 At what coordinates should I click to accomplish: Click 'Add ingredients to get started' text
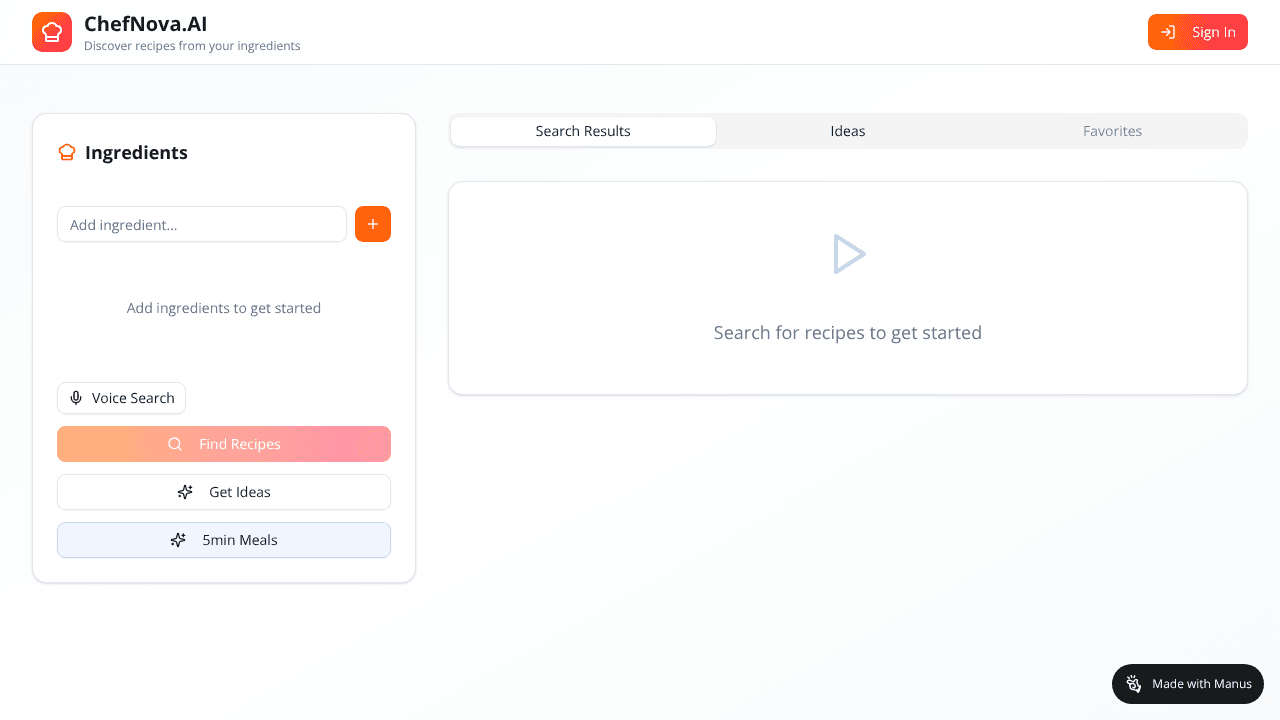(224, 308)
